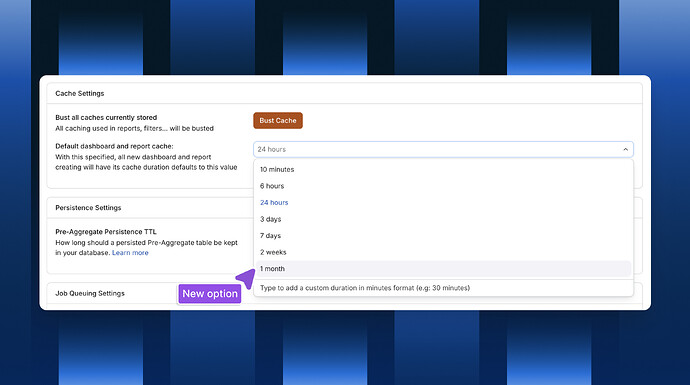Choose the 6 hours option
Viewport: 690px width, 385px height.
[443, 186]
